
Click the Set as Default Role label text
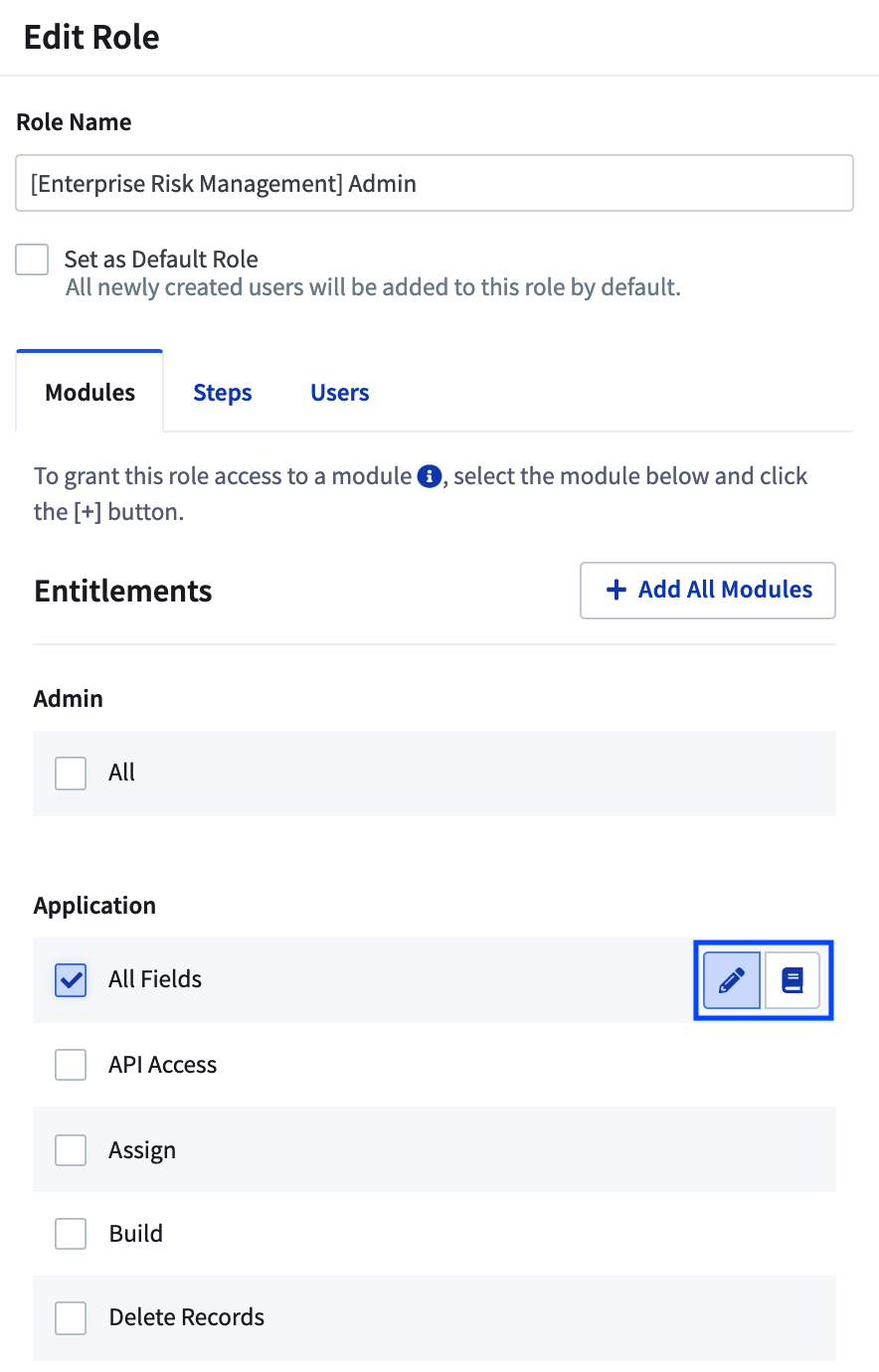(x=161, y=259)
